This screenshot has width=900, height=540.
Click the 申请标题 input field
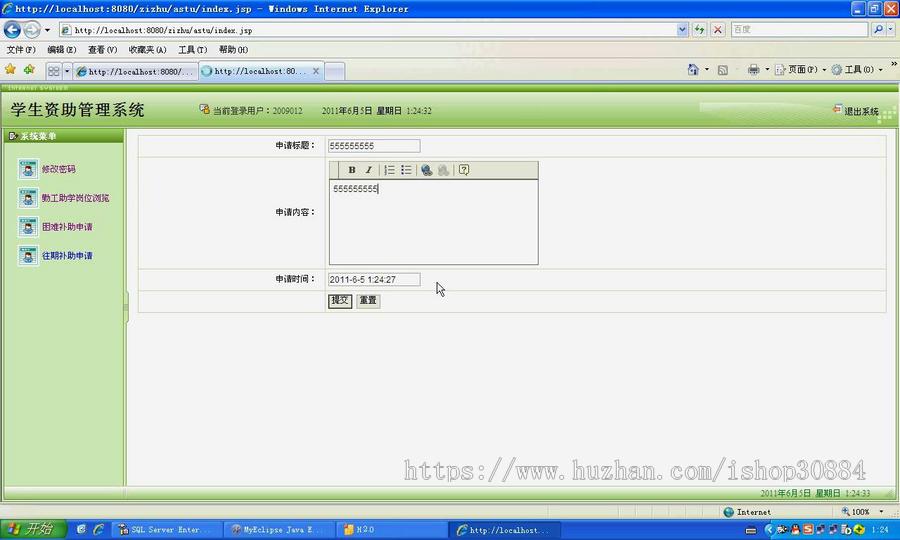374,146
